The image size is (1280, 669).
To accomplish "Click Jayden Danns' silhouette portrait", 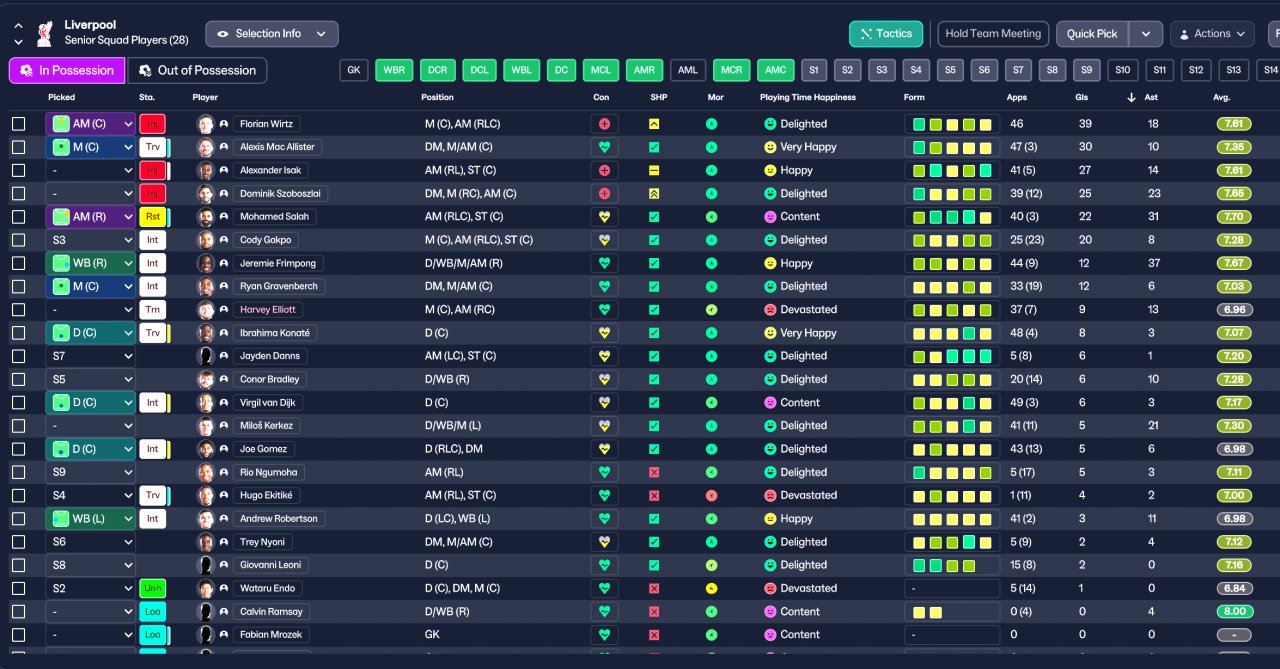I will pyautogui.click(x=206, y=356).
